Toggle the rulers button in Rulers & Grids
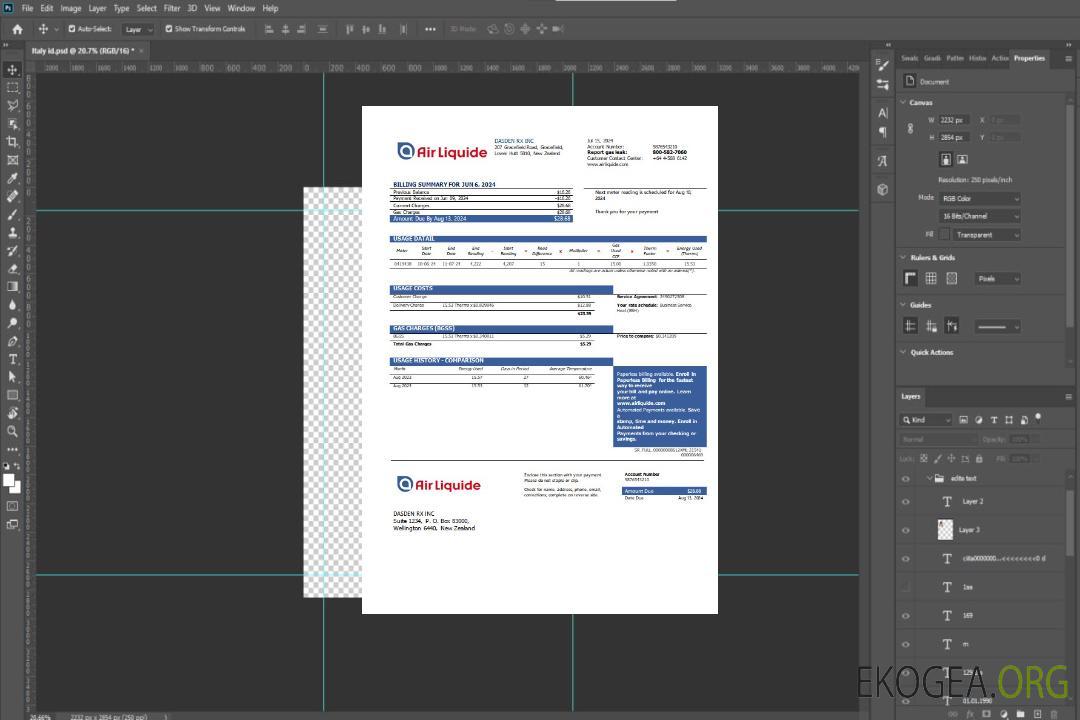1080x720 pixels. [911, 278]
